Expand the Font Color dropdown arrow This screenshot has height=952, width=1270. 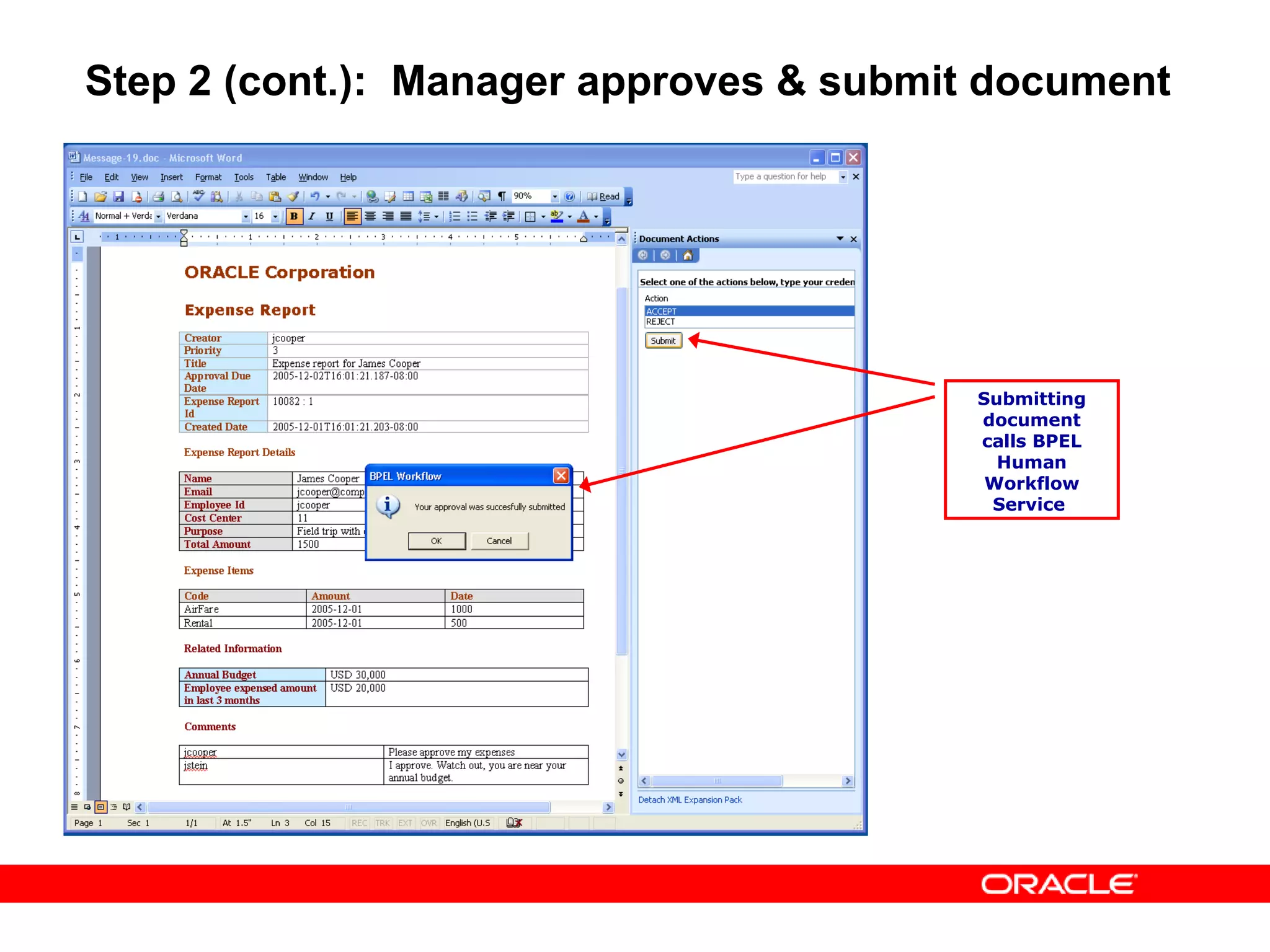(x=596, y=216)
